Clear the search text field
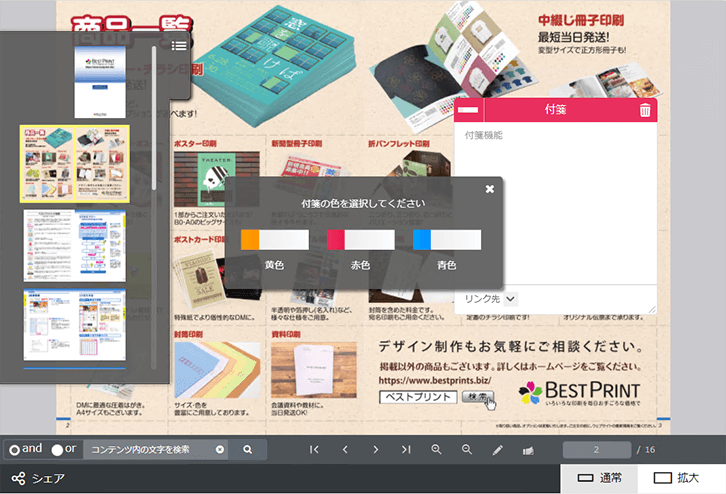726x494 pixels. 220,449
